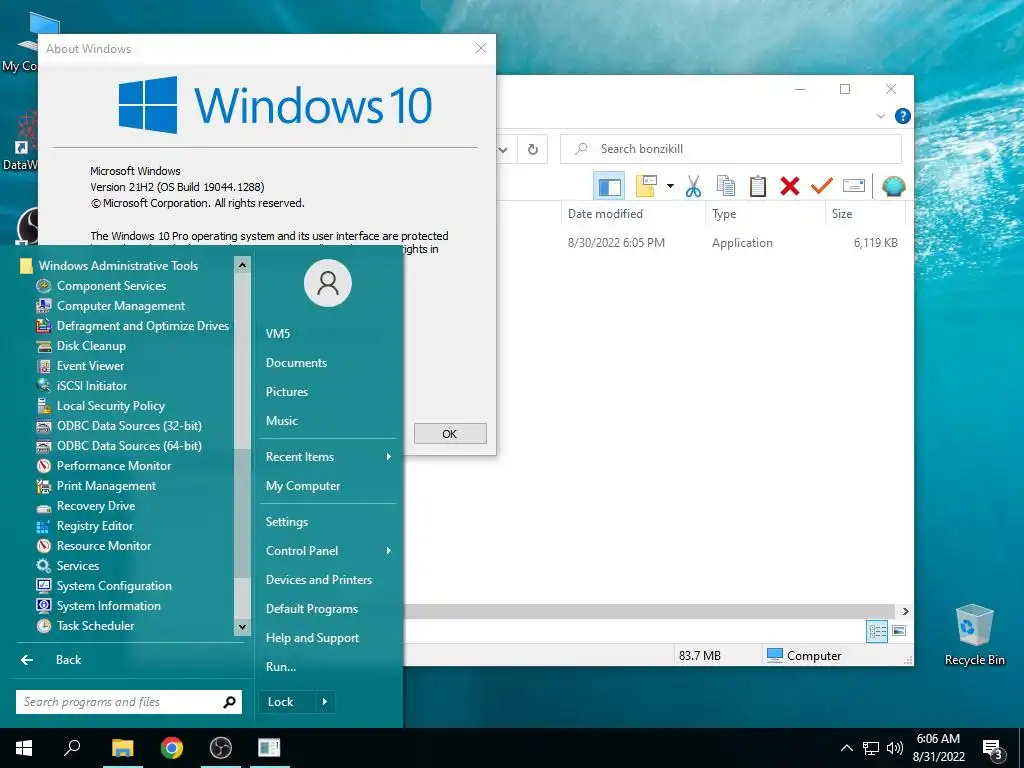The height and width of the screenshot is (768, 1024).
Task: Open Settings from Start menu
Action: pyautogui.click(x=287, y=522)
